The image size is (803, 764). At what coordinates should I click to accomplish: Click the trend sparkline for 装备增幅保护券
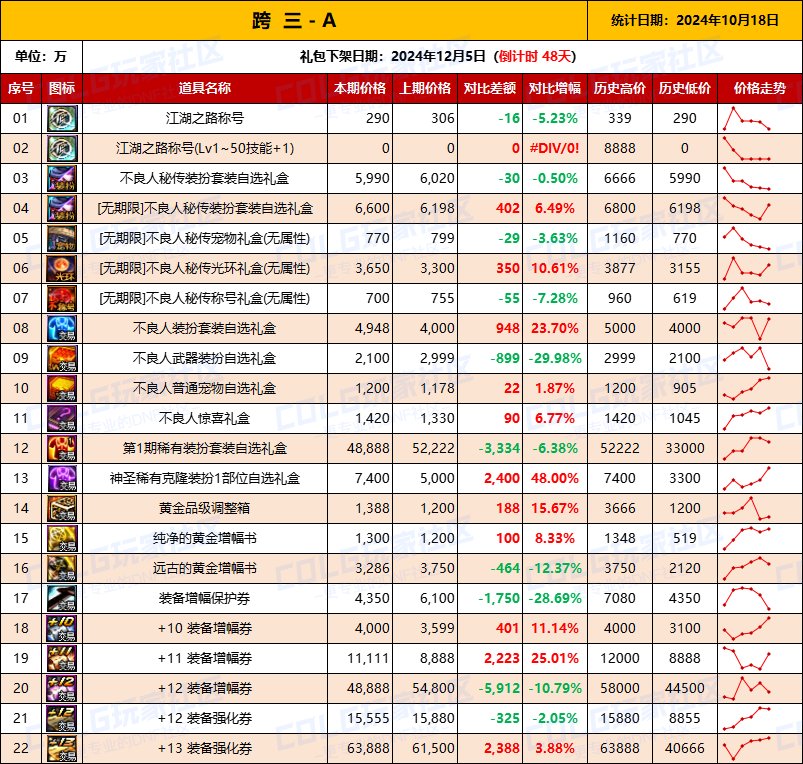pyautogui.click(x=747, y=598)
